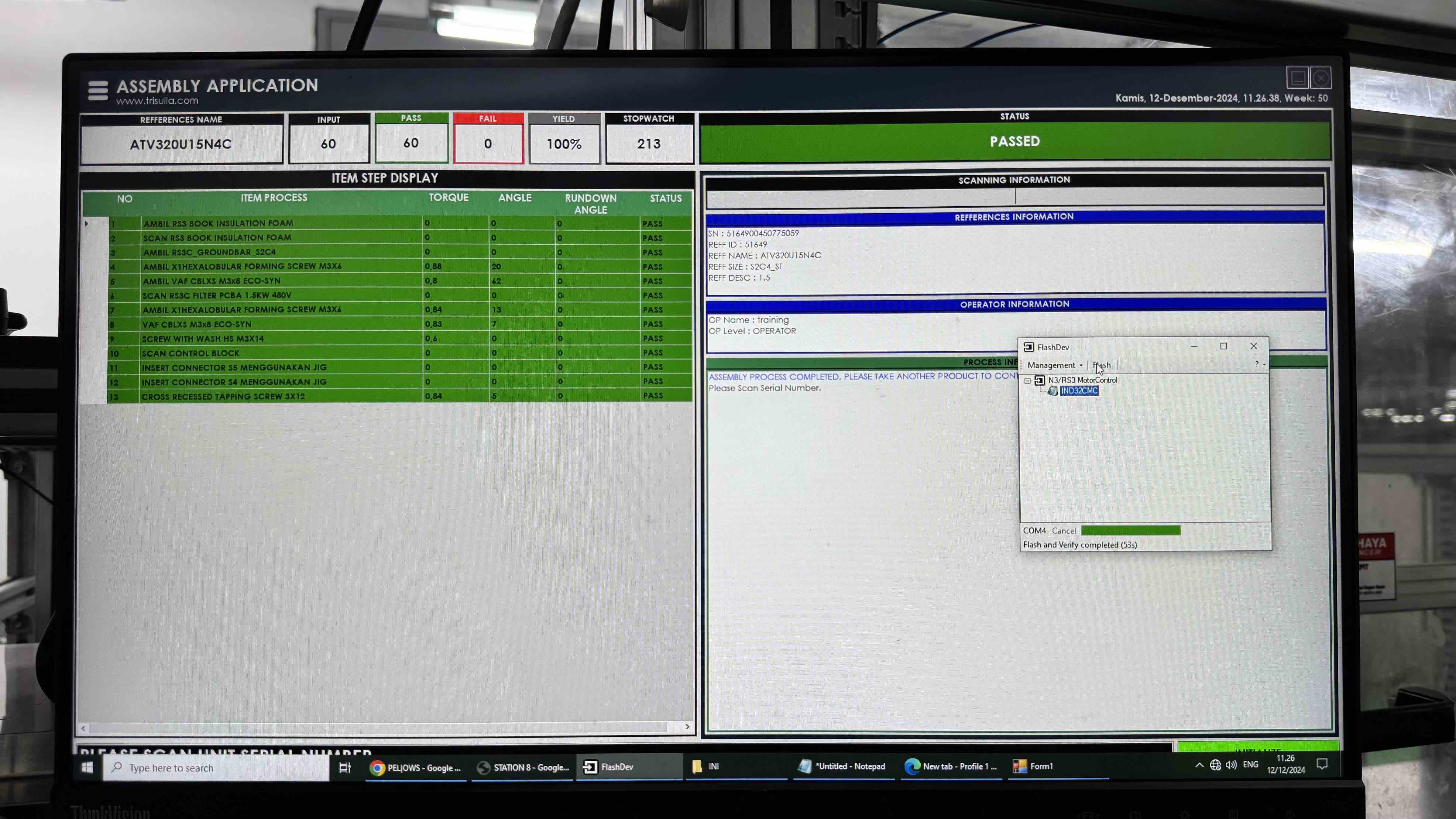Open Windows Start menu
This screenshot has width=1456, height=819.
pyautogui.click(x=87, y=768)
